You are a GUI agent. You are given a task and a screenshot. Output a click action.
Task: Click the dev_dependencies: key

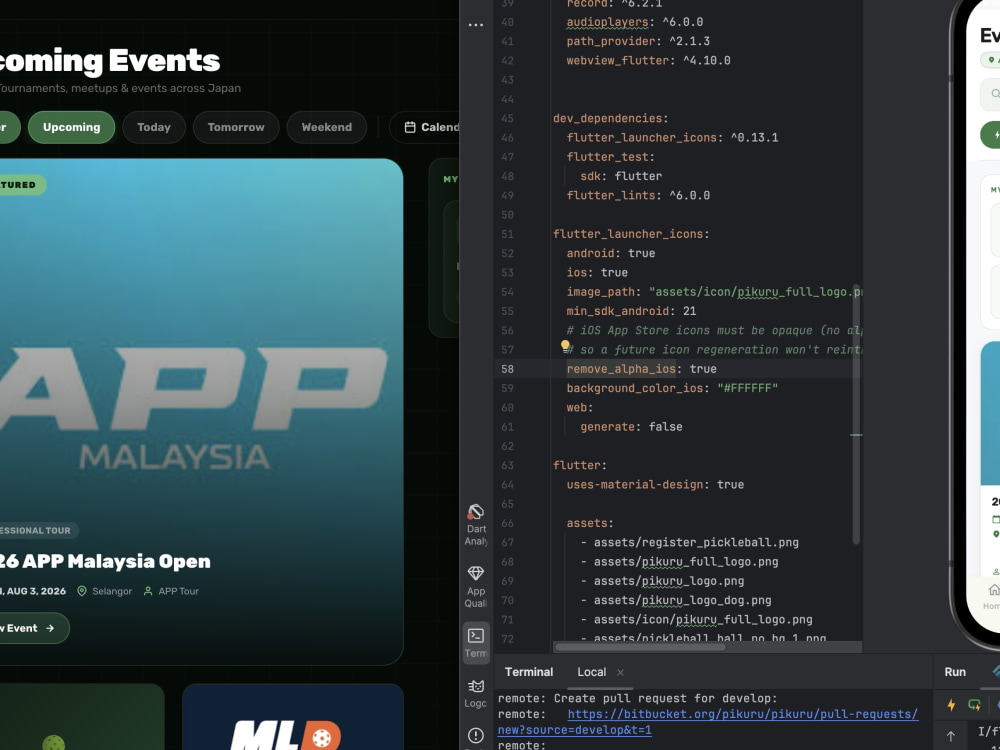(611, 119)
